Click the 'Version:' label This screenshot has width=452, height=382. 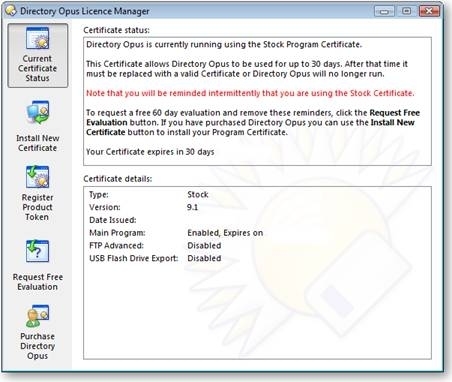pyautogui.click(x=105, y=207)
